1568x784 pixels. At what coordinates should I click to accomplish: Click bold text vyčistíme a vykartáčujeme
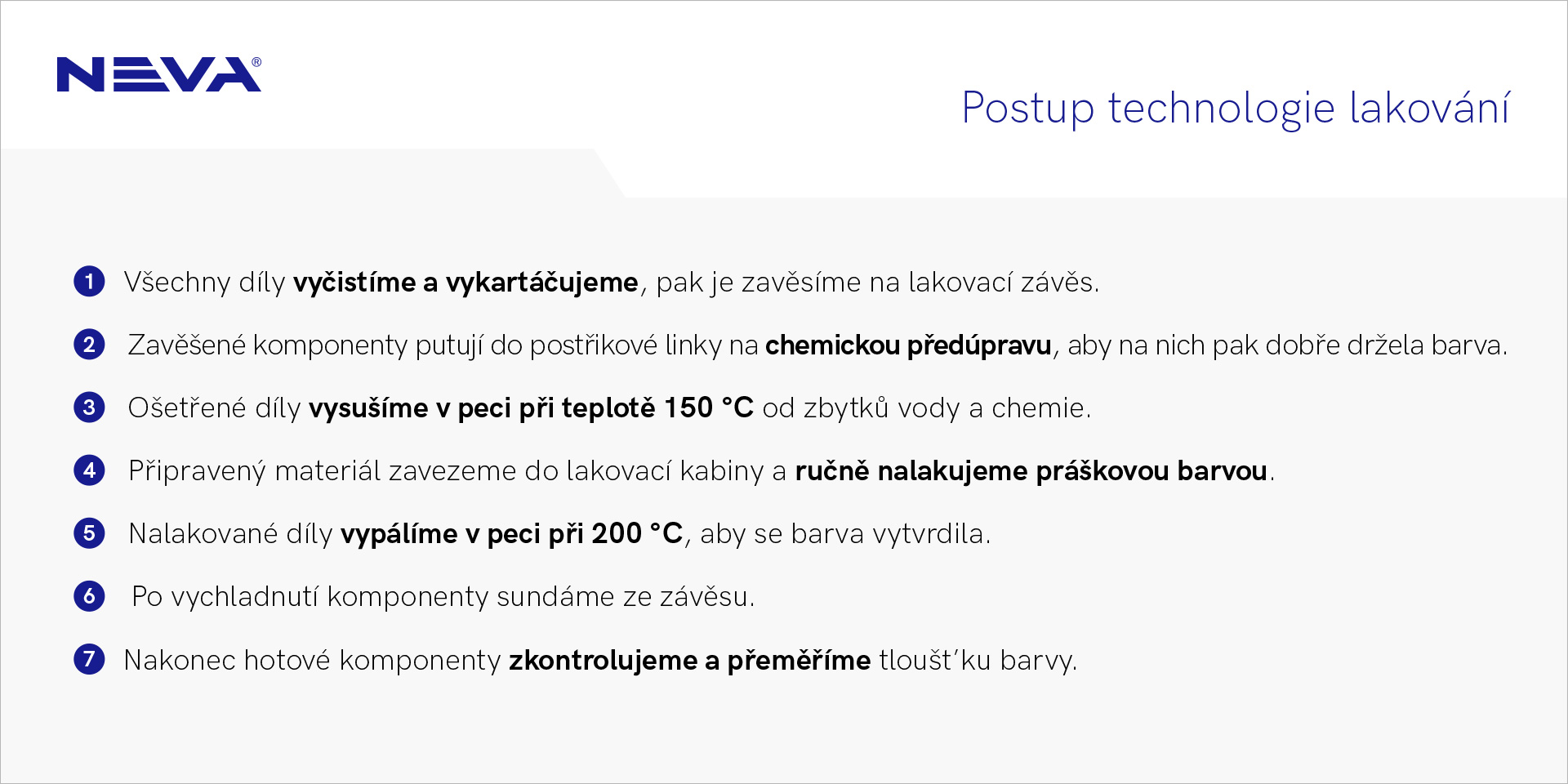(x=465, y=283)
